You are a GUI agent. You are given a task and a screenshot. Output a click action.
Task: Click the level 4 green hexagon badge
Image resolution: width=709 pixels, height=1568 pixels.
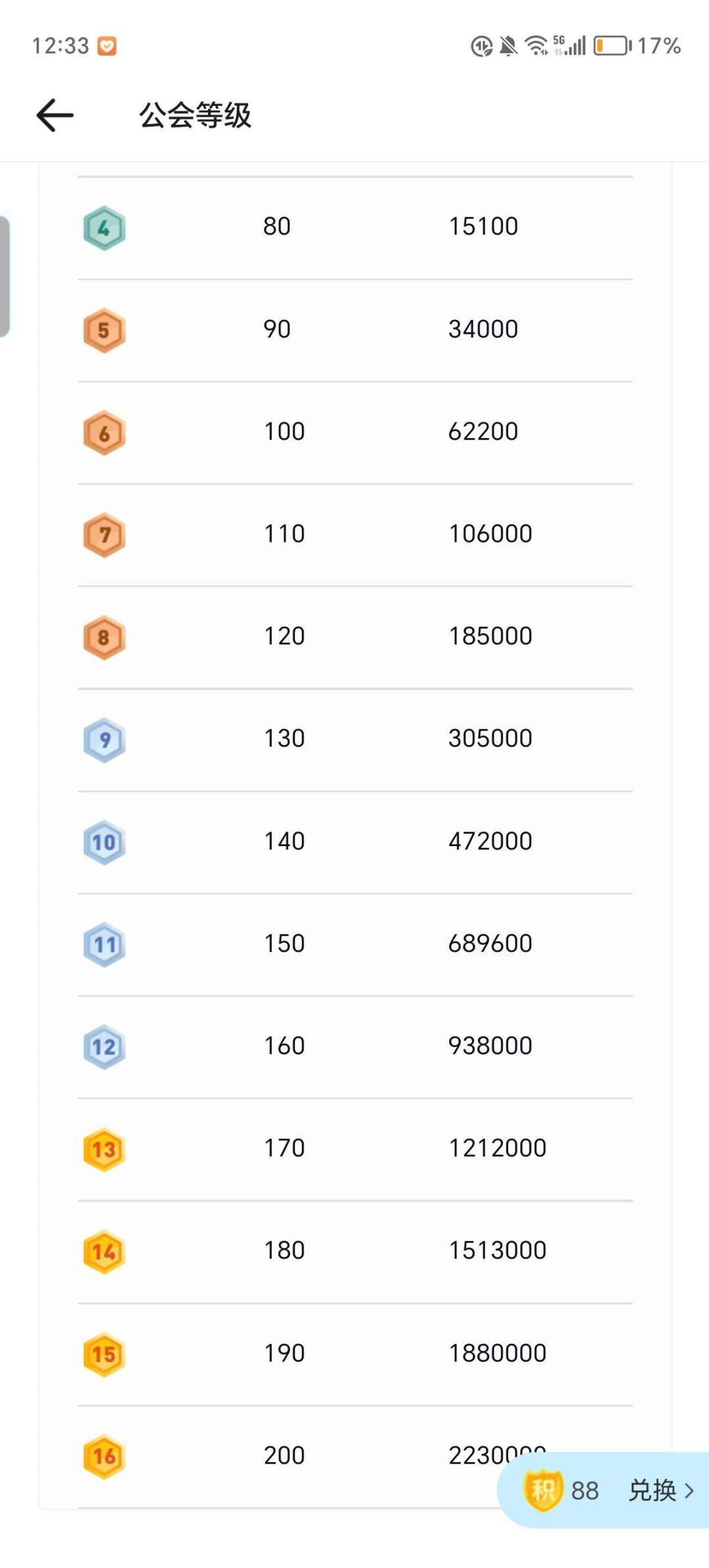click(104, 228)
